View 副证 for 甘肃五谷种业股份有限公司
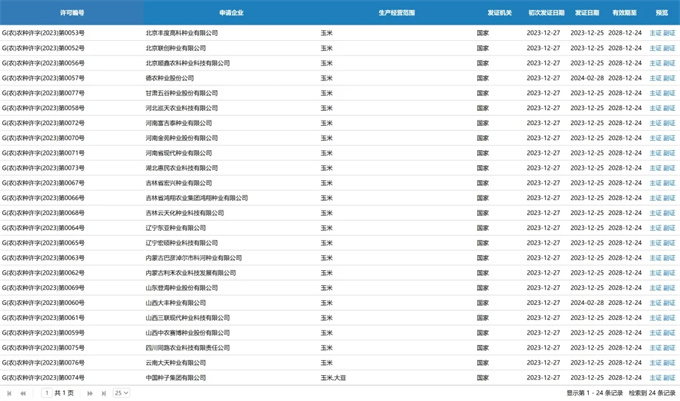Viewport: 680px width, 401px height. 669,92
